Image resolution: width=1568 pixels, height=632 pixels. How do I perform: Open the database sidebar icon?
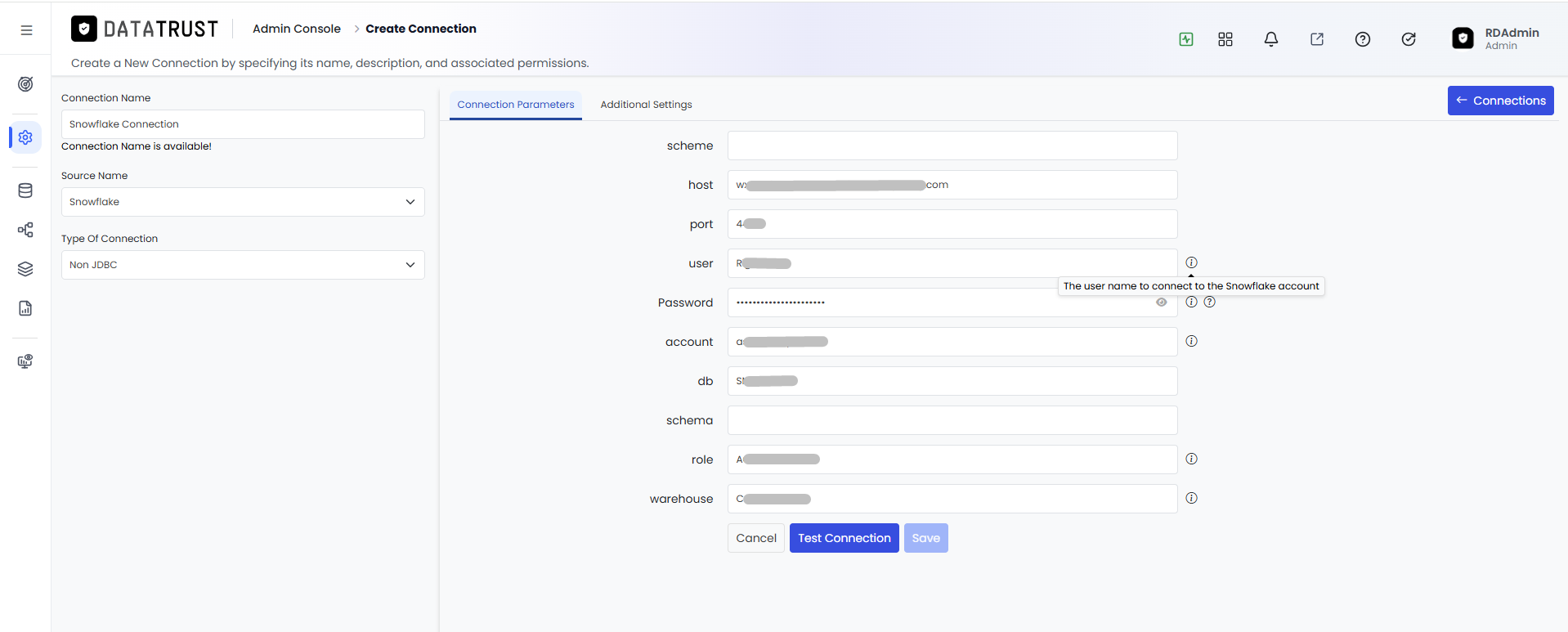tap(25, 190)
